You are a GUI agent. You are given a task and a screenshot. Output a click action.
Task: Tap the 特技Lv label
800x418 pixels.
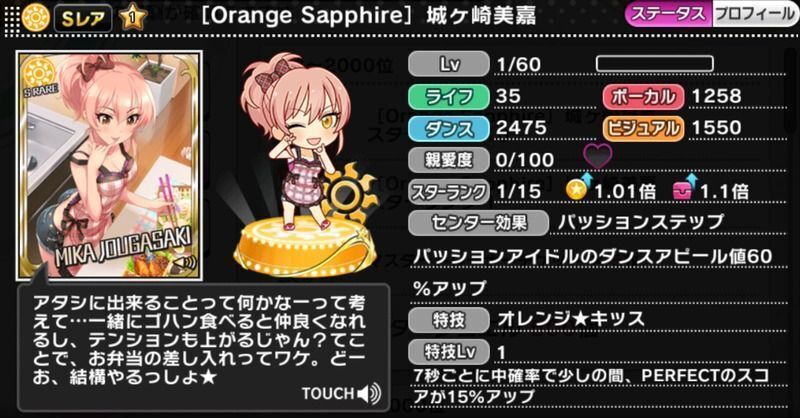click(x=449, y=352)
